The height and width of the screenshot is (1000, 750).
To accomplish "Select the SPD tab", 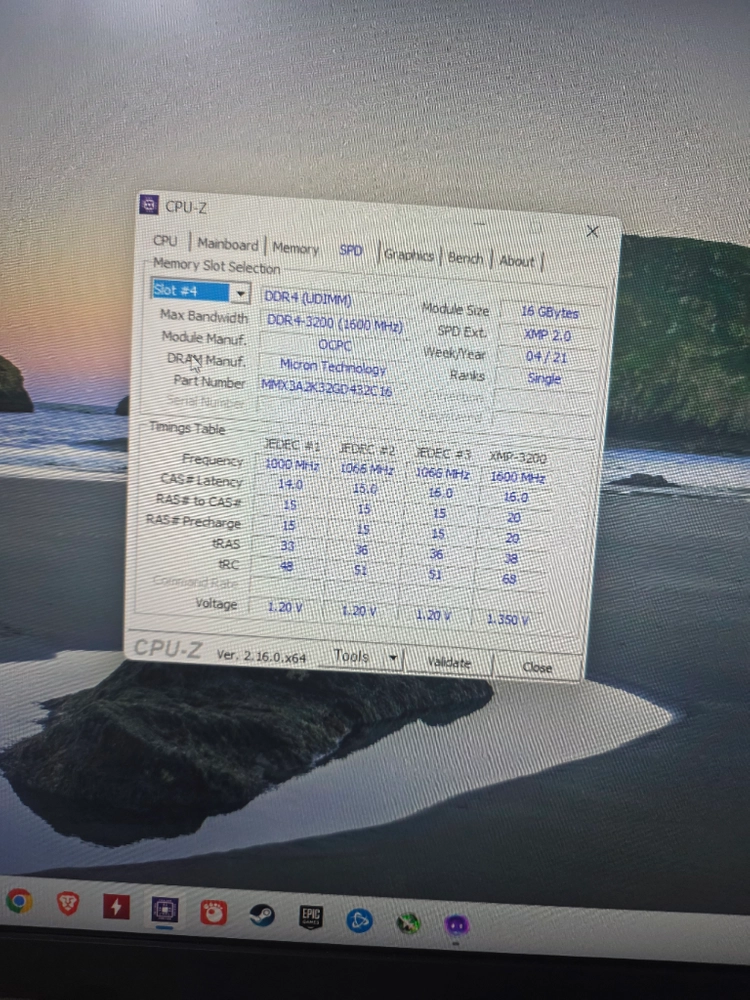I will pyautogui.click(x=351, y=251).
